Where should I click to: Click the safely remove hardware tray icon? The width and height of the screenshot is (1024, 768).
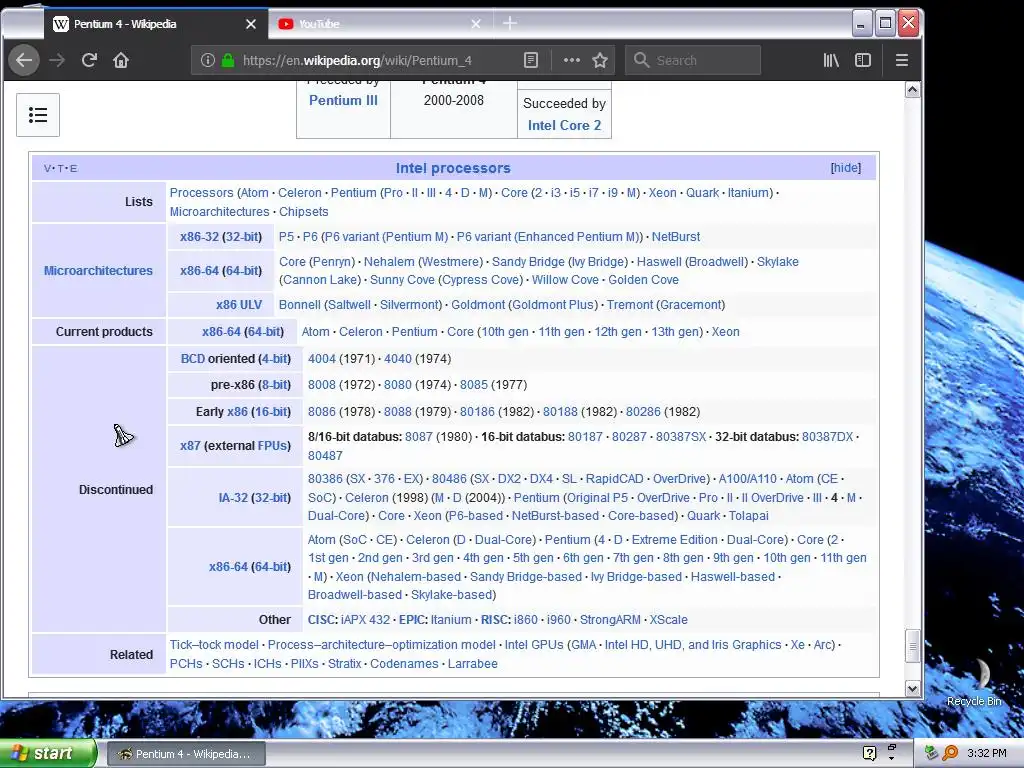[932, 753]
